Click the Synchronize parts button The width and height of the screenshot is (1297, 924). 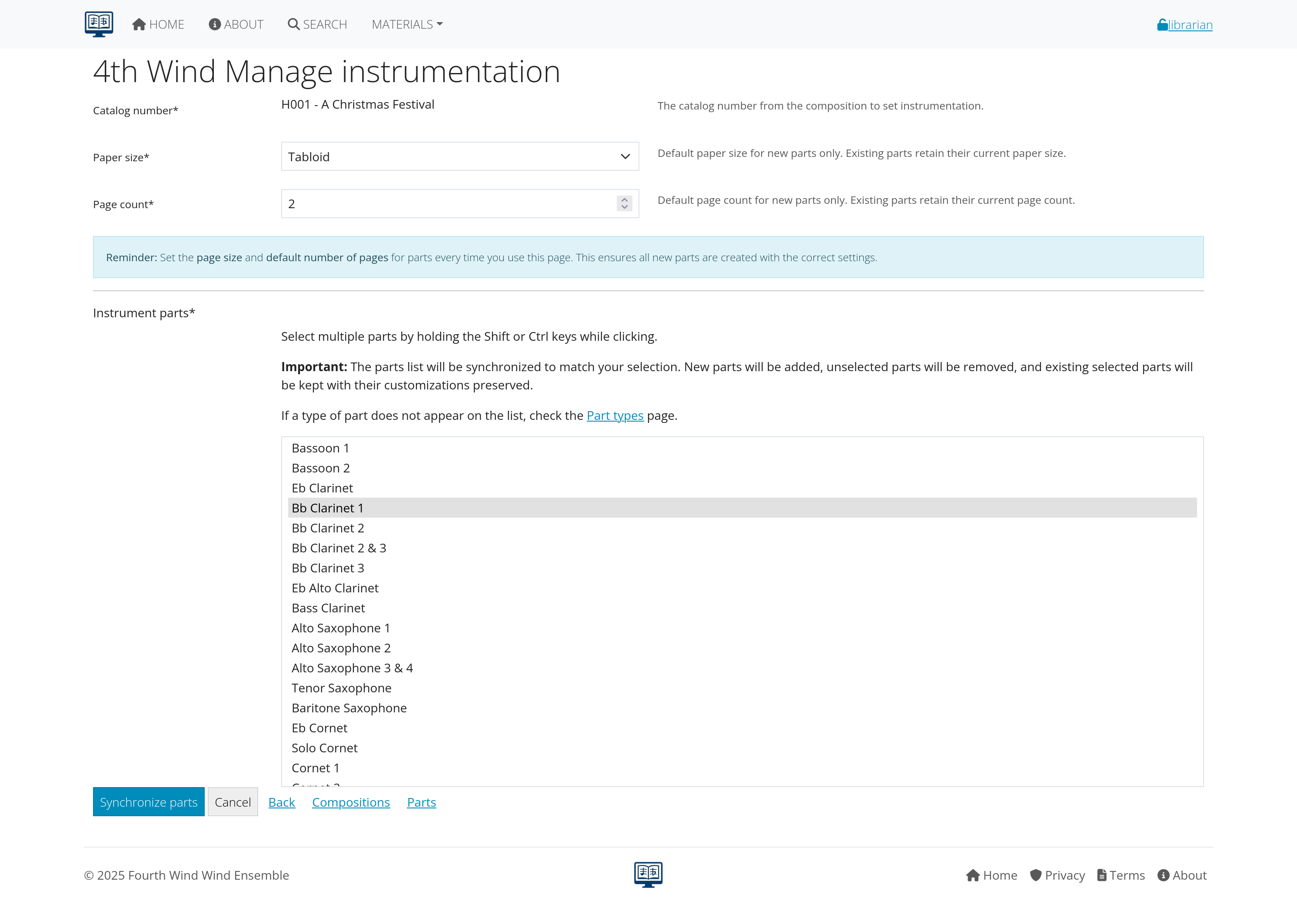point(149,802)
